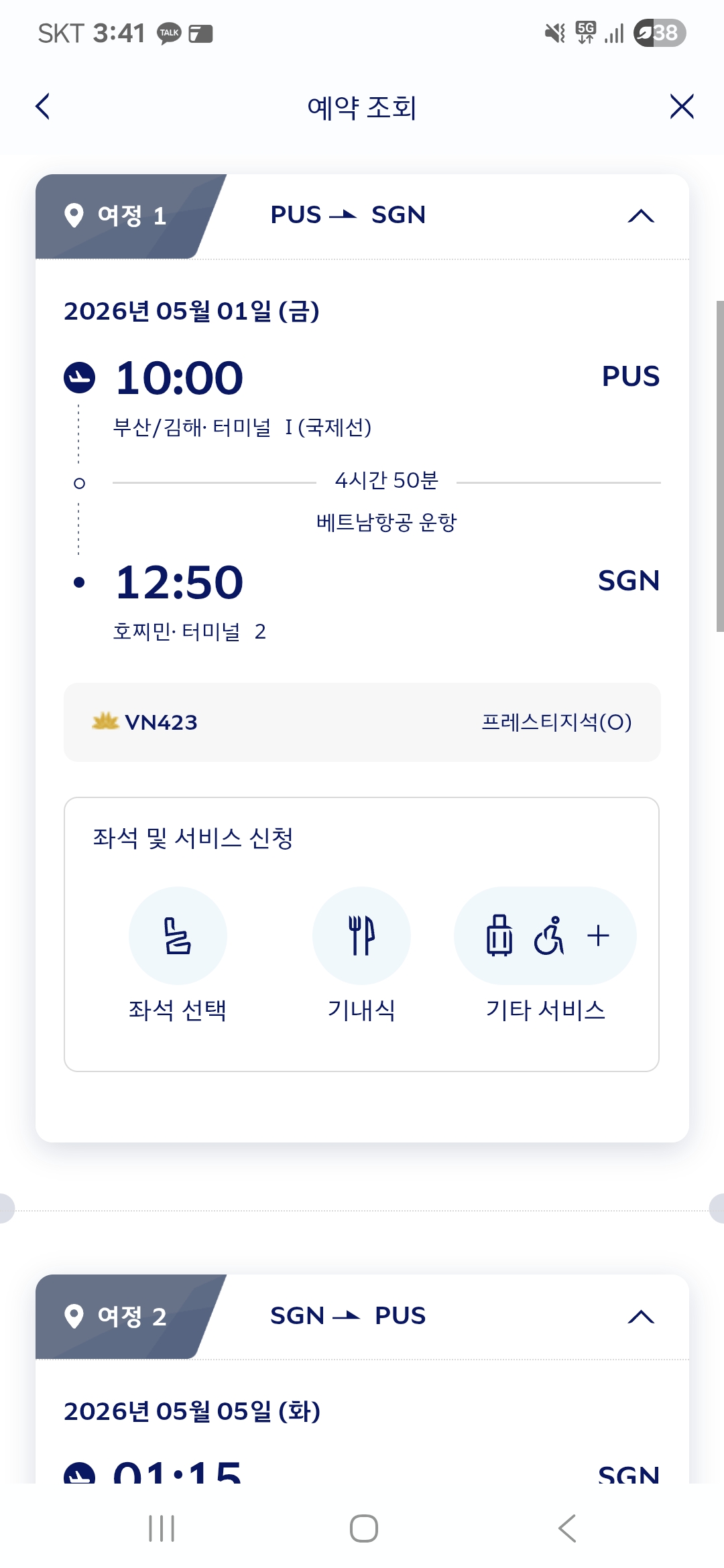724x1568 pixels.
Task: Tap the back arrow in header
Action: click(43, 107)
